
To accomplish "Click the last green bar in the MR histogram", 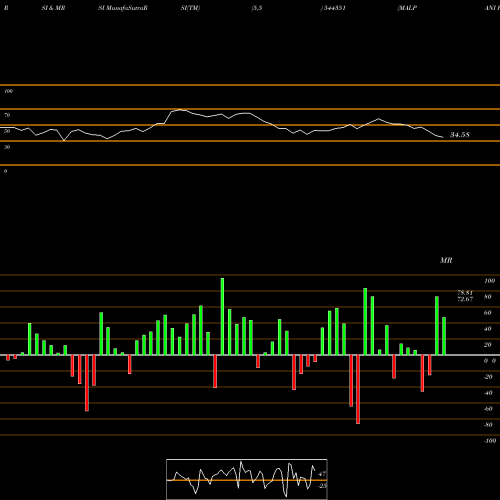I will pyautogui.click(x=444, y=336).
